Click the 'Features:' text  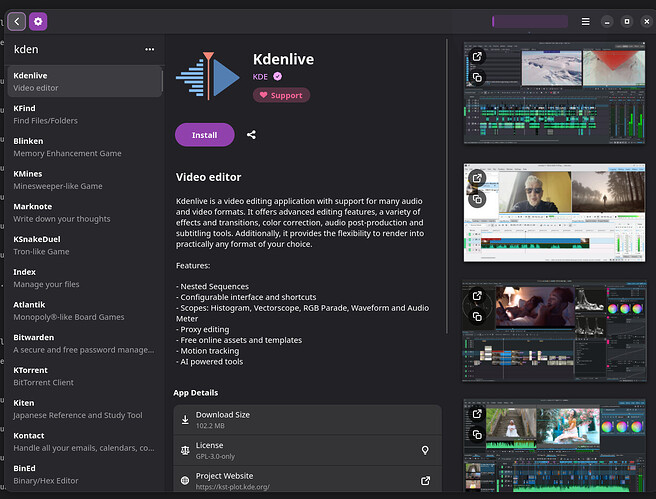click(193, 266)
